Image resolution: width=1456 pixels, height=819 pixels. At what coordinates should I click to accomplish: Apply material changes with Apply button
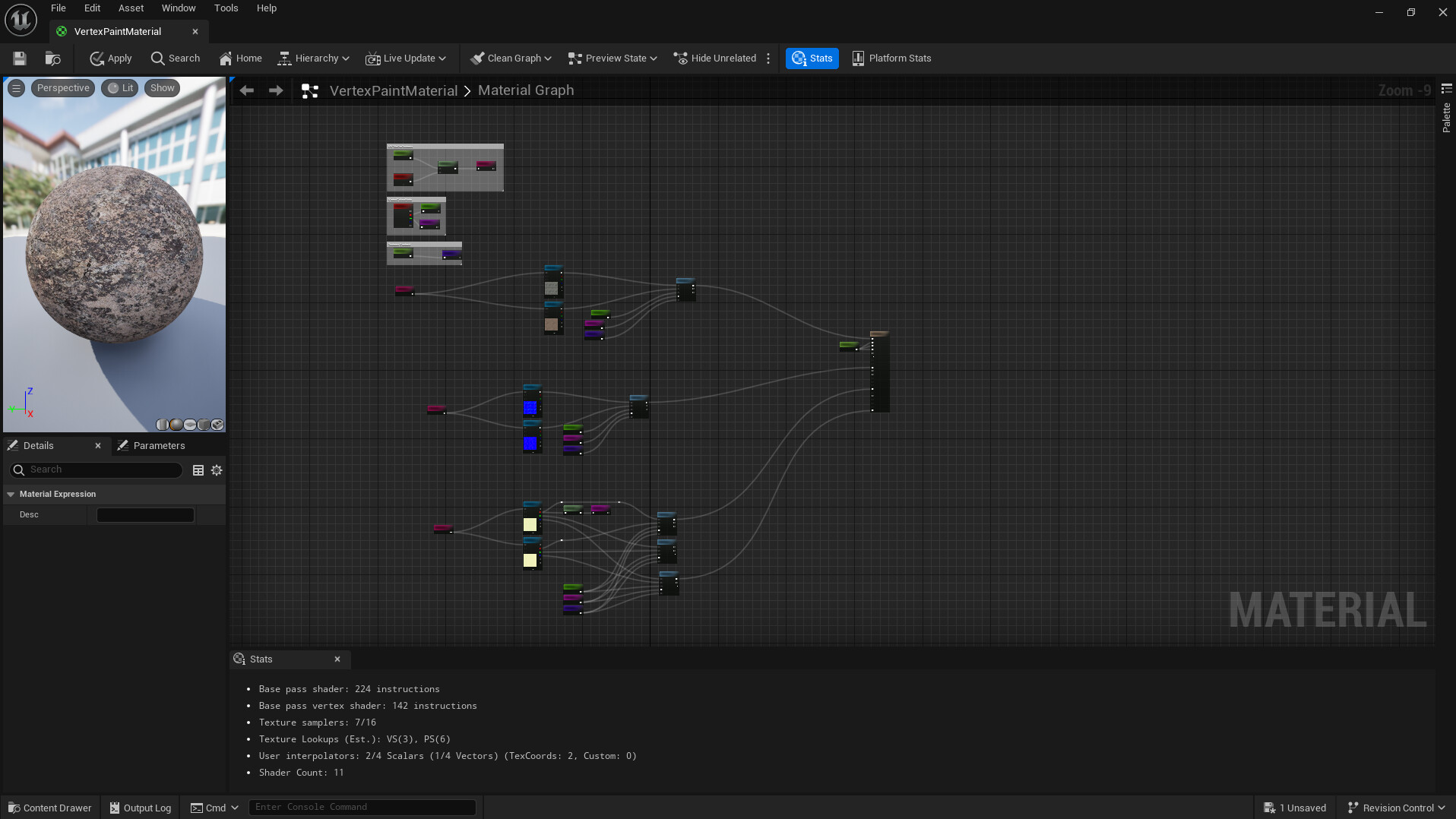click(x=111, y=58)
